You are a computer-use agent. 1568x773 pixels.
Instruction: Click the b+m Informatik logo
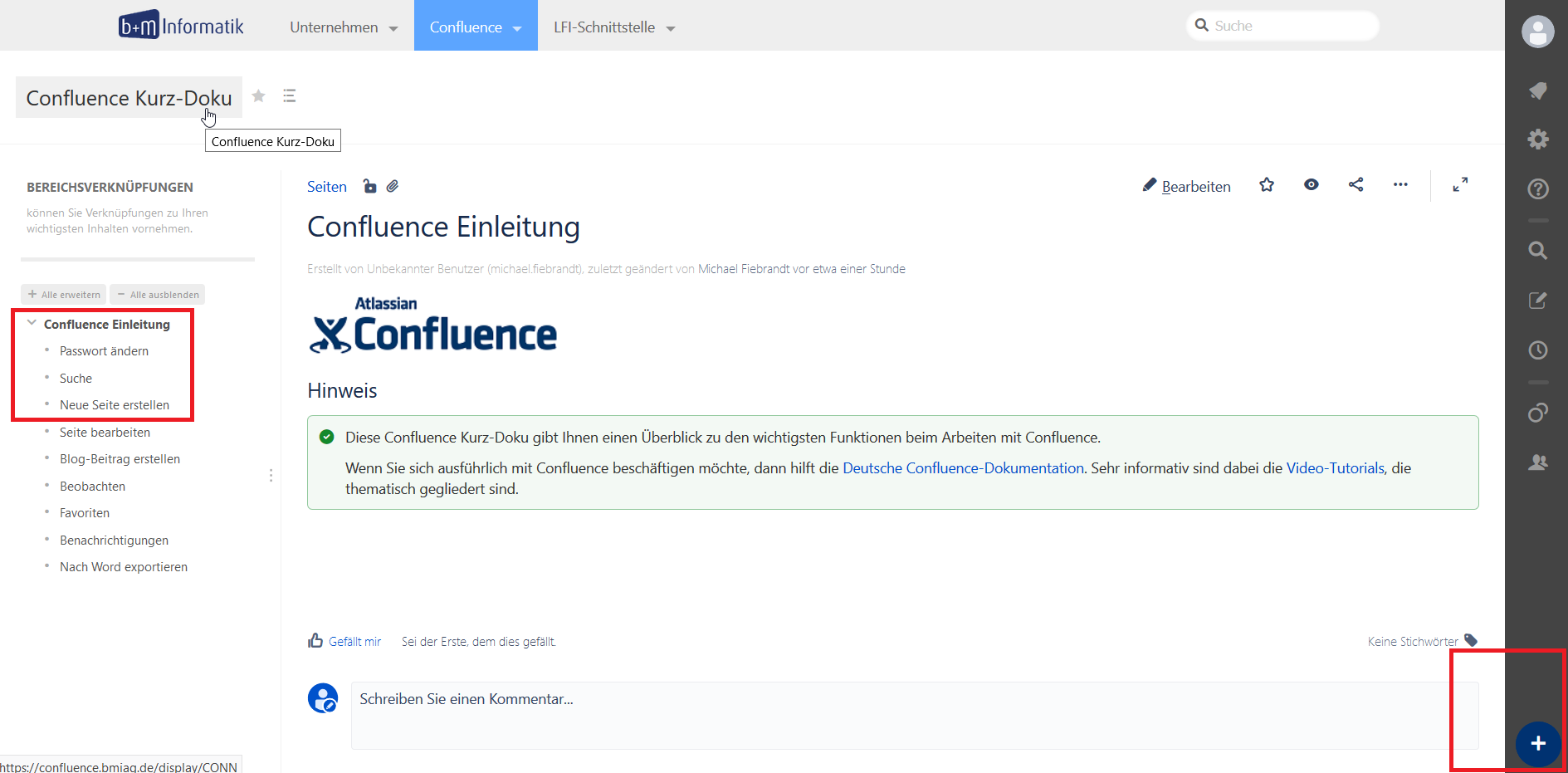pos(181,26)
